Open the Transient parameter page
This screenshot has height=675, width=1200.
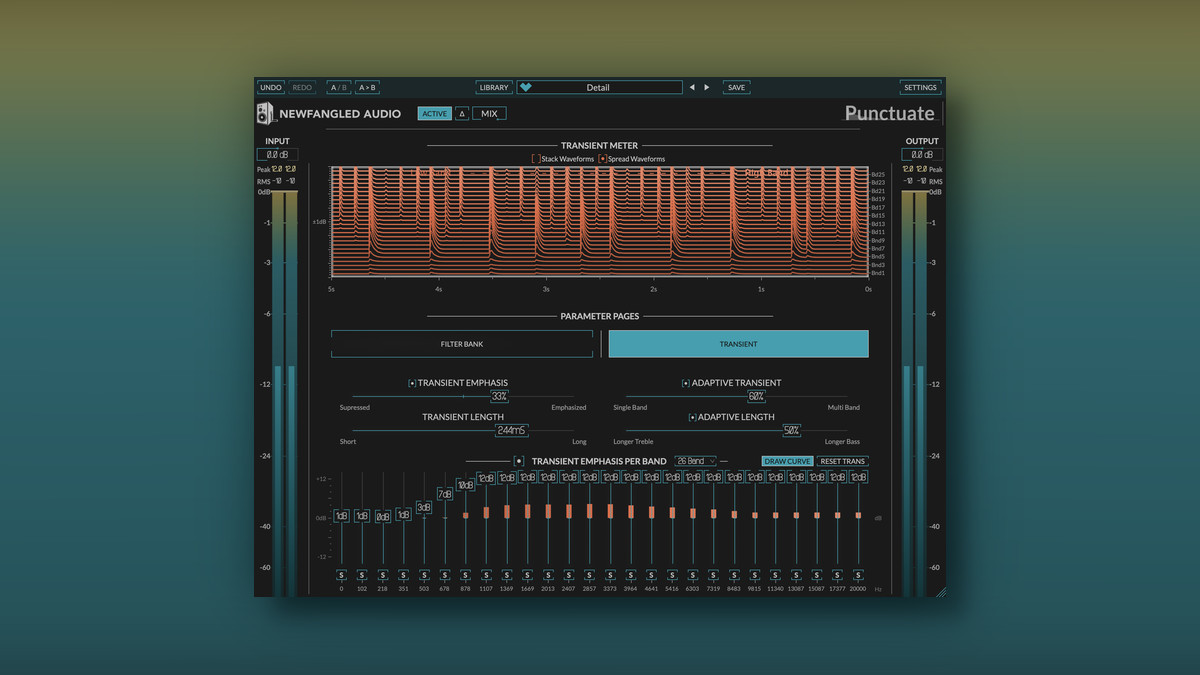click(738, 344)
